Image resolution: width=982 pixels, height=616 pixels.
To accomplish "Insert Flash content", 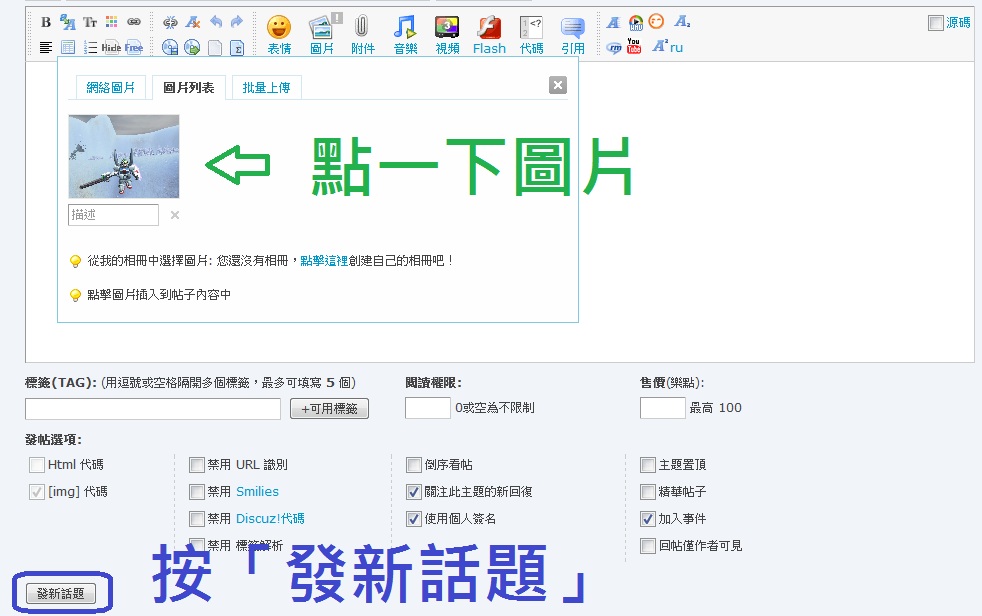I will tap(489, 35).
